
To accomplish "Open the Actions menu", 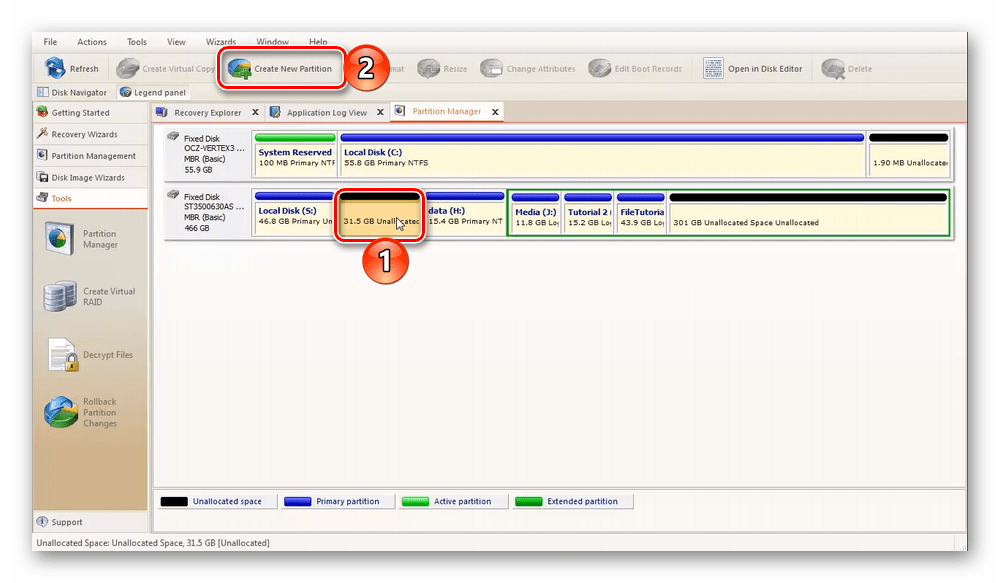I will point(92,41).
